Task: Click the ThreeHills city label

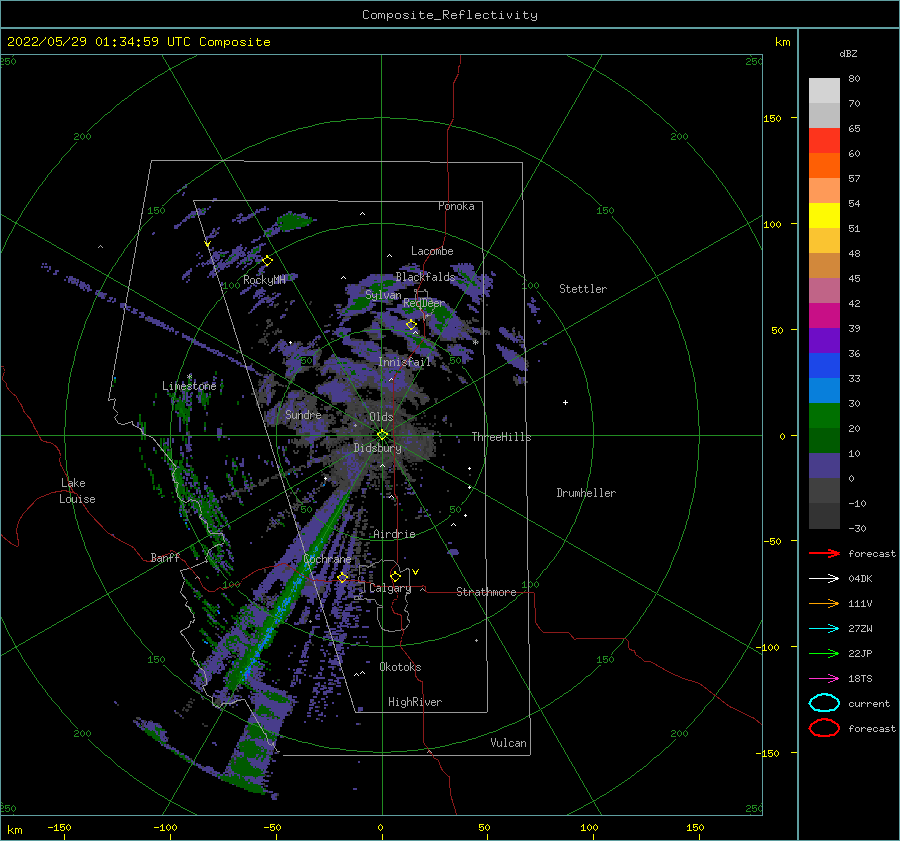Action: point(502,437)
